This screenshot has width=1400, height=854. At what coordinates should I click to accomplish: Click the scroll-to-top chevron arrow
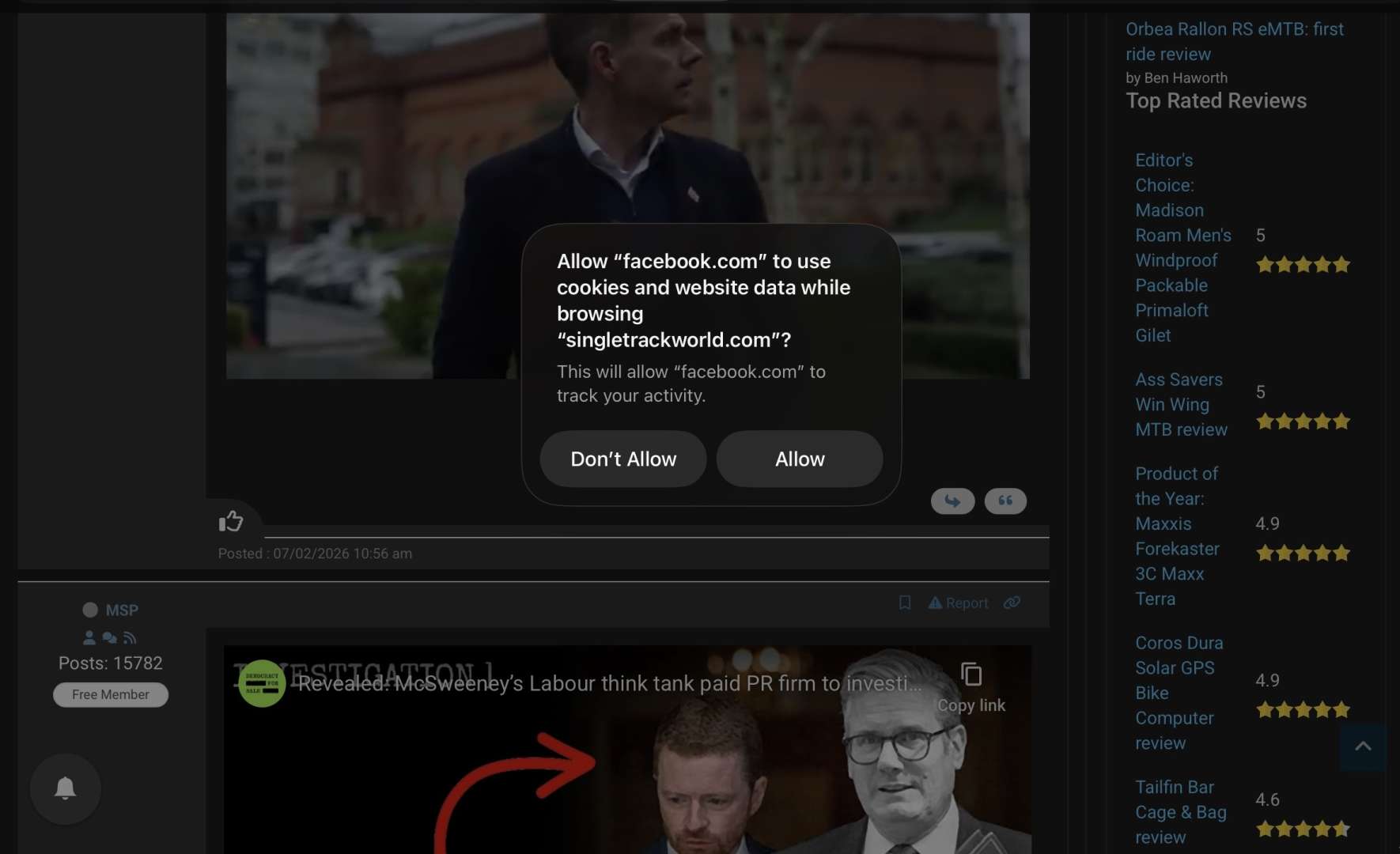click(x=1363, y=746)
